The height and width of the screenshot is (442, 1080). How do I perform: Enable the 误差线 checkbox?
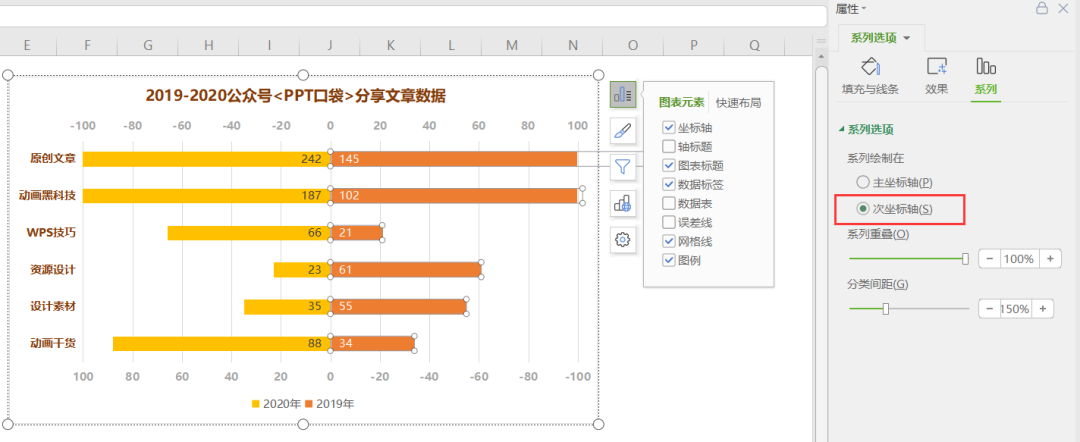pyautogui.click(x=668, y=222)
